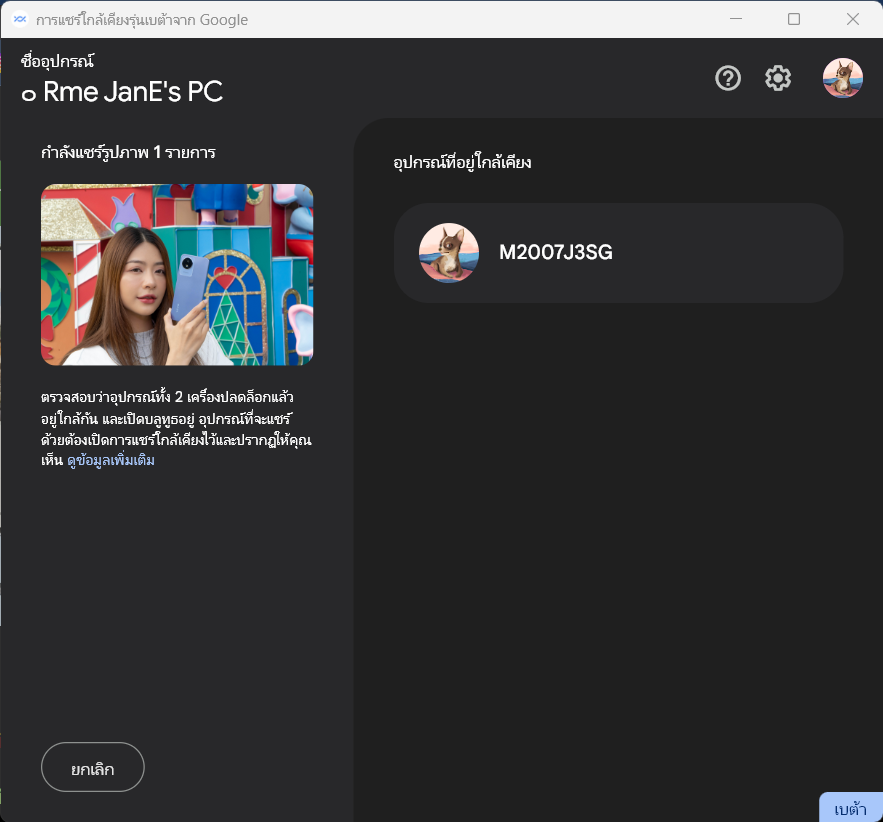The width and height of the screenshot is (883, 822).
Task: Open the ดูข้อมูลเพิ่มเติม learn more link
Action: click(111, 461)
